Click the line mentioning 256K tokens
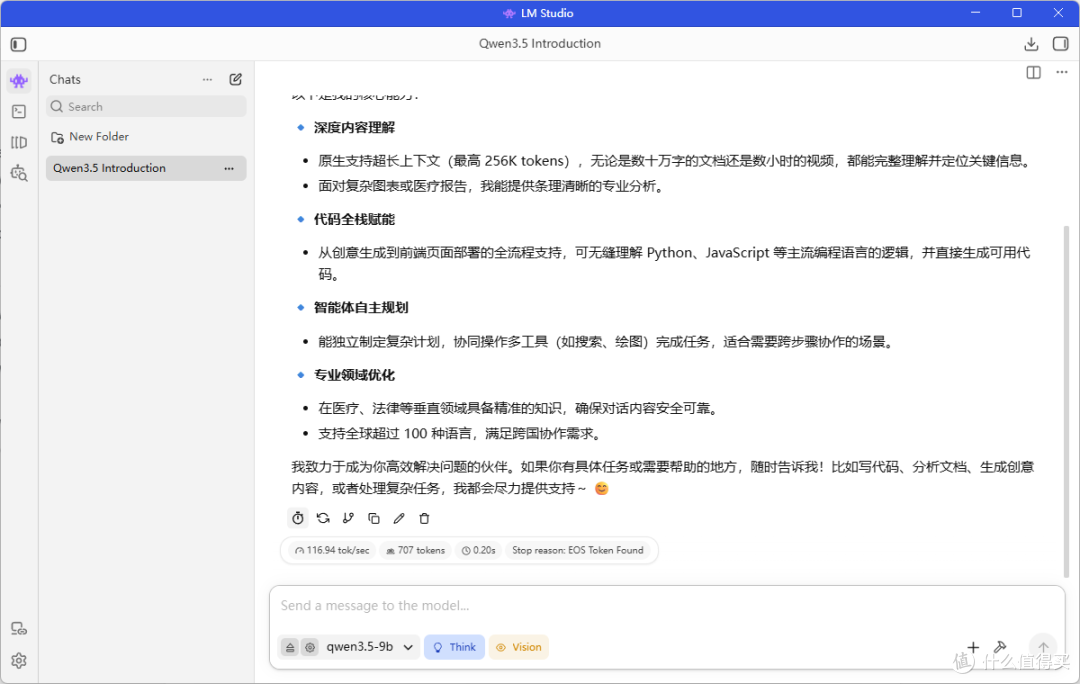Viewport: 1080px width, 684px height. click(x=675, y=160)
